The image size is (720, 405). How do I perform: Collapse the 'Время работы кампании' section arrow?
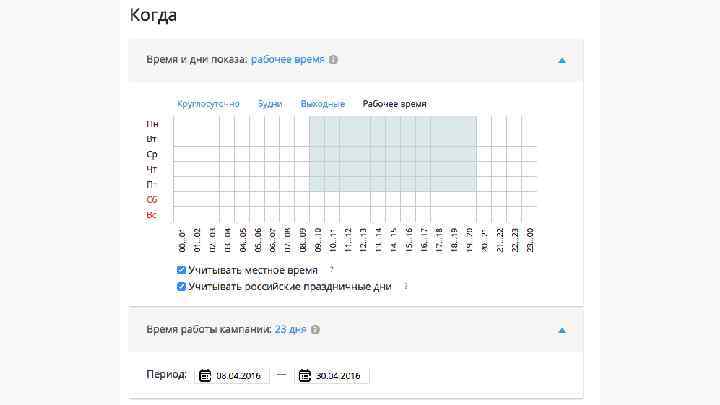[x=562, y=329]
